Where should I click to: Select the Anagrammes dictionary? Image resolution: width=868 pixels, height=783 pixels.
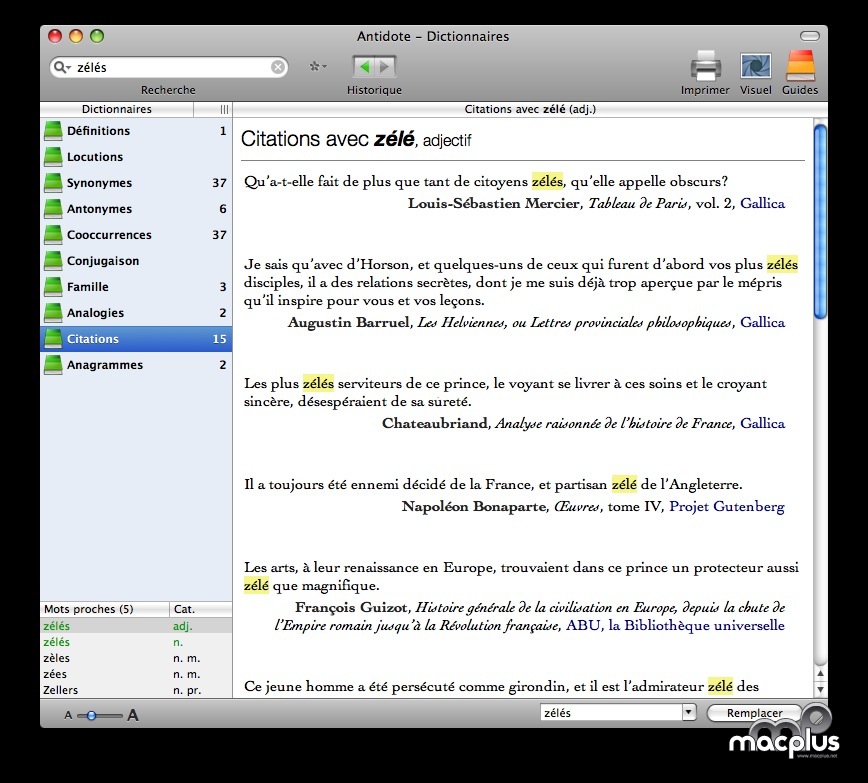coord(136,365)
